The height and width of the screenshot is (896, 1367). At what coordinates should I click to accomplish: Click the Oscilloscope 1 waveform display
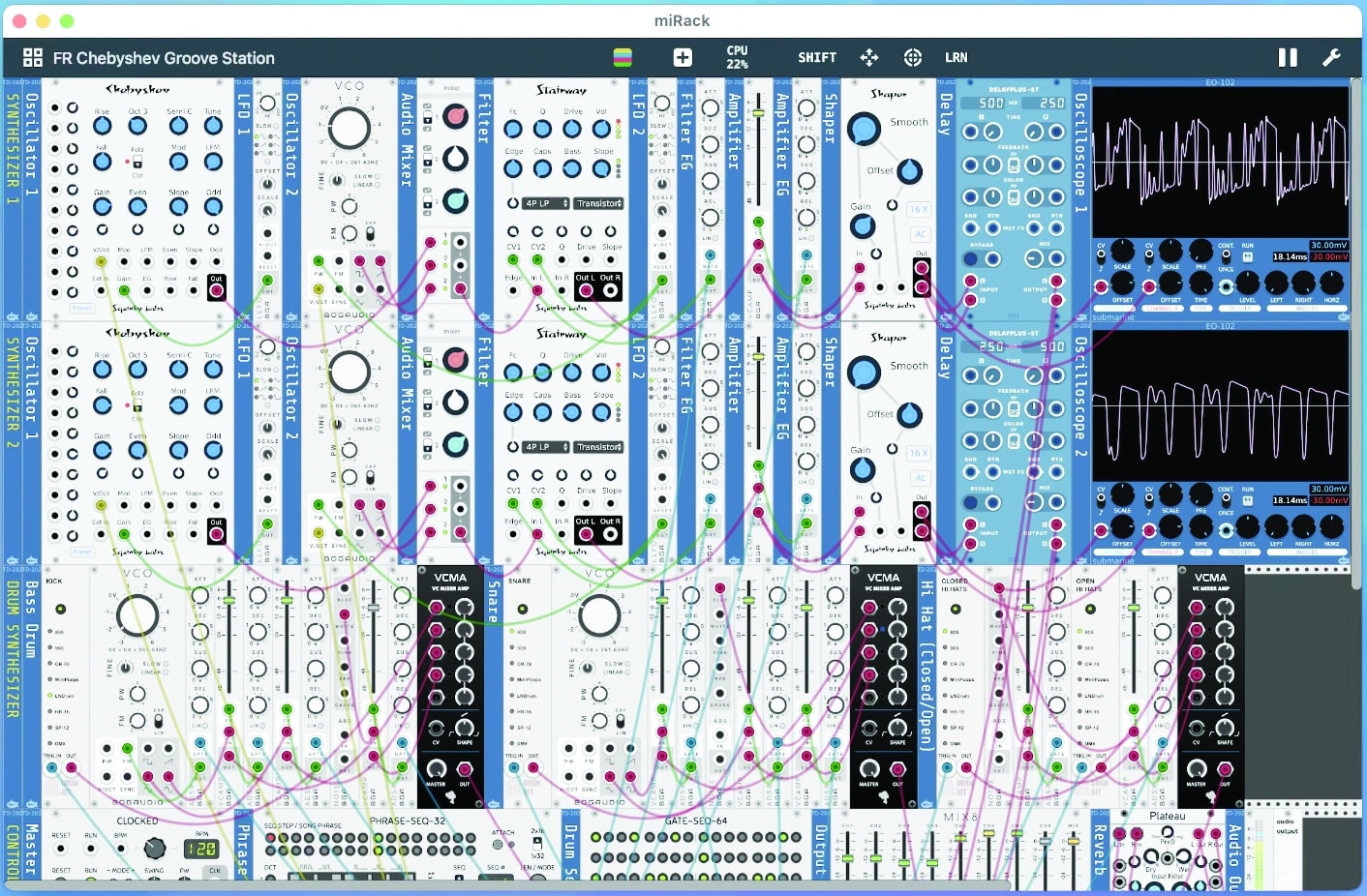tap(1220, 163)
